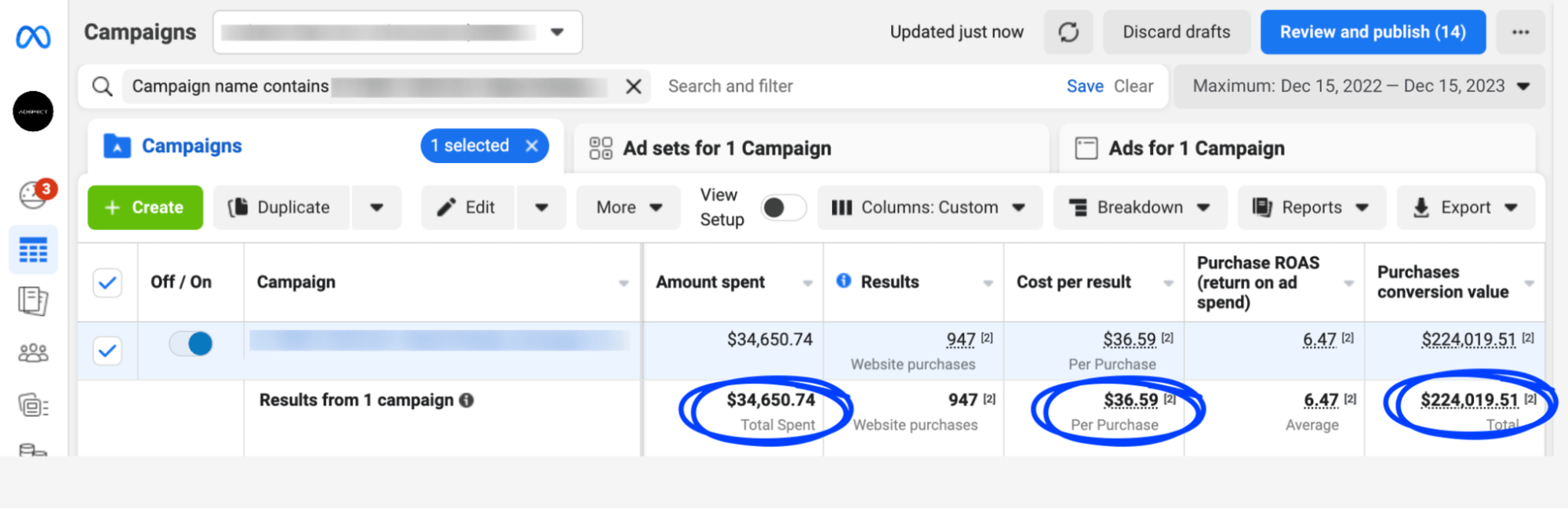Open the date range selector
This screenshot has width=1568, height=509.
coord(1360,86)
